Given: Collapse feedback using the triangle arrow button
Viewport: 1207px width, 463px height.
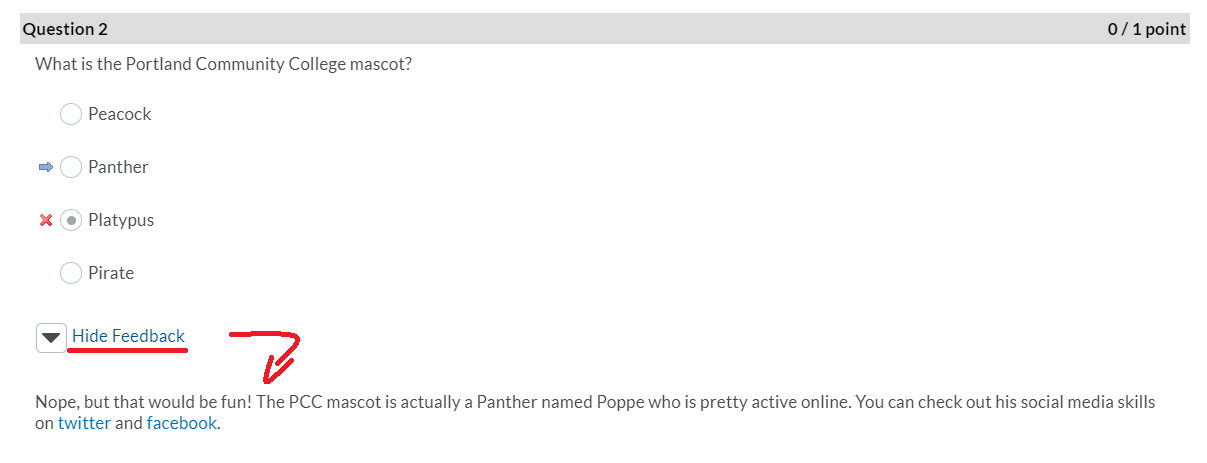Looking at the screenshot, I should pyautogui.click(x=51, y=338).
